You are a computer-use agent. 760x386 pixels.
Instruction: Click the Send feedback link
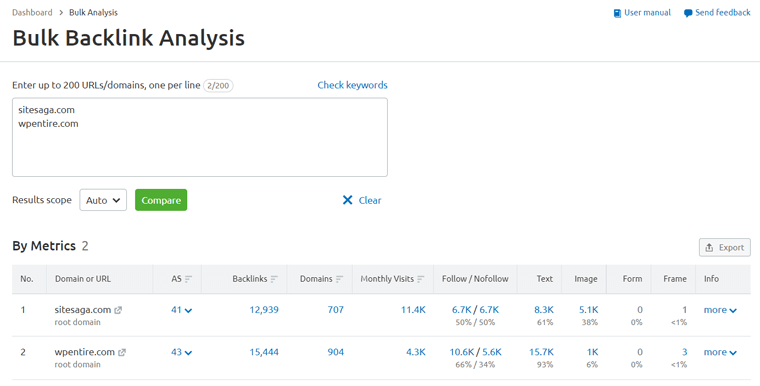[717, 13]
